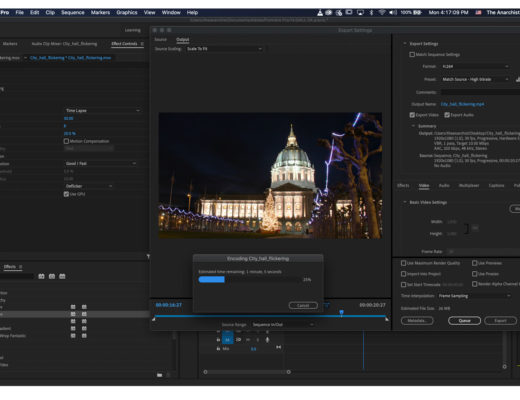This screenshot has width=520, height=400.
Task: Open the Time Lapse dropdown in Effect Controls
Action: click(x=102, y=110)
